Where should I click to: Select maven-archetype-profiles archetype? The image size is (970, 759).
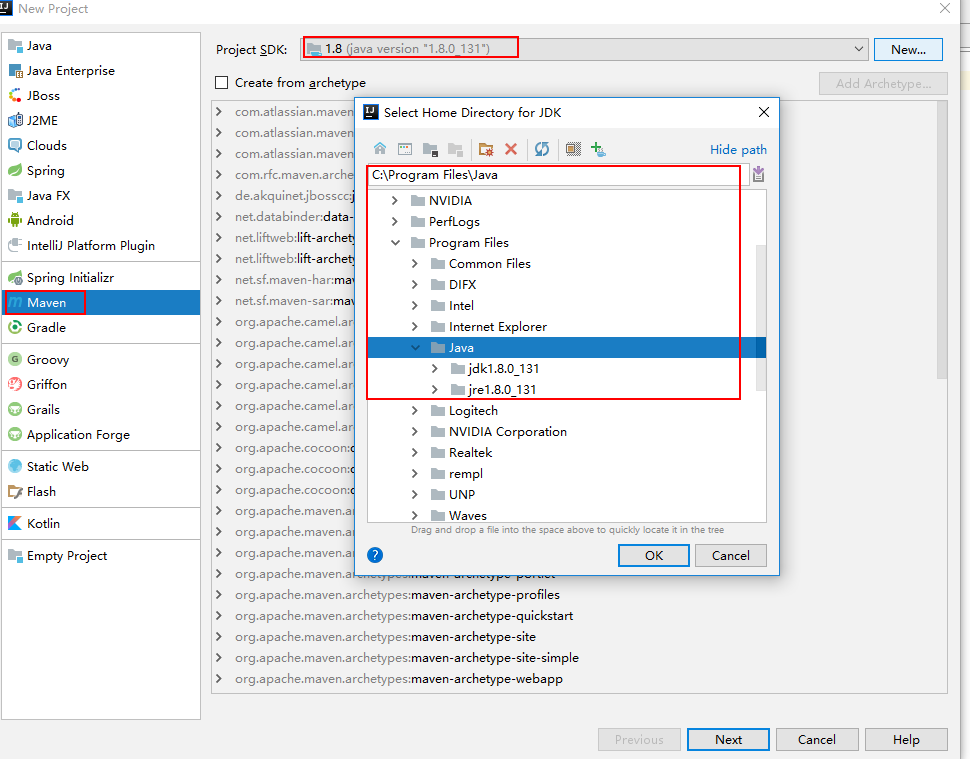point(397,594)
